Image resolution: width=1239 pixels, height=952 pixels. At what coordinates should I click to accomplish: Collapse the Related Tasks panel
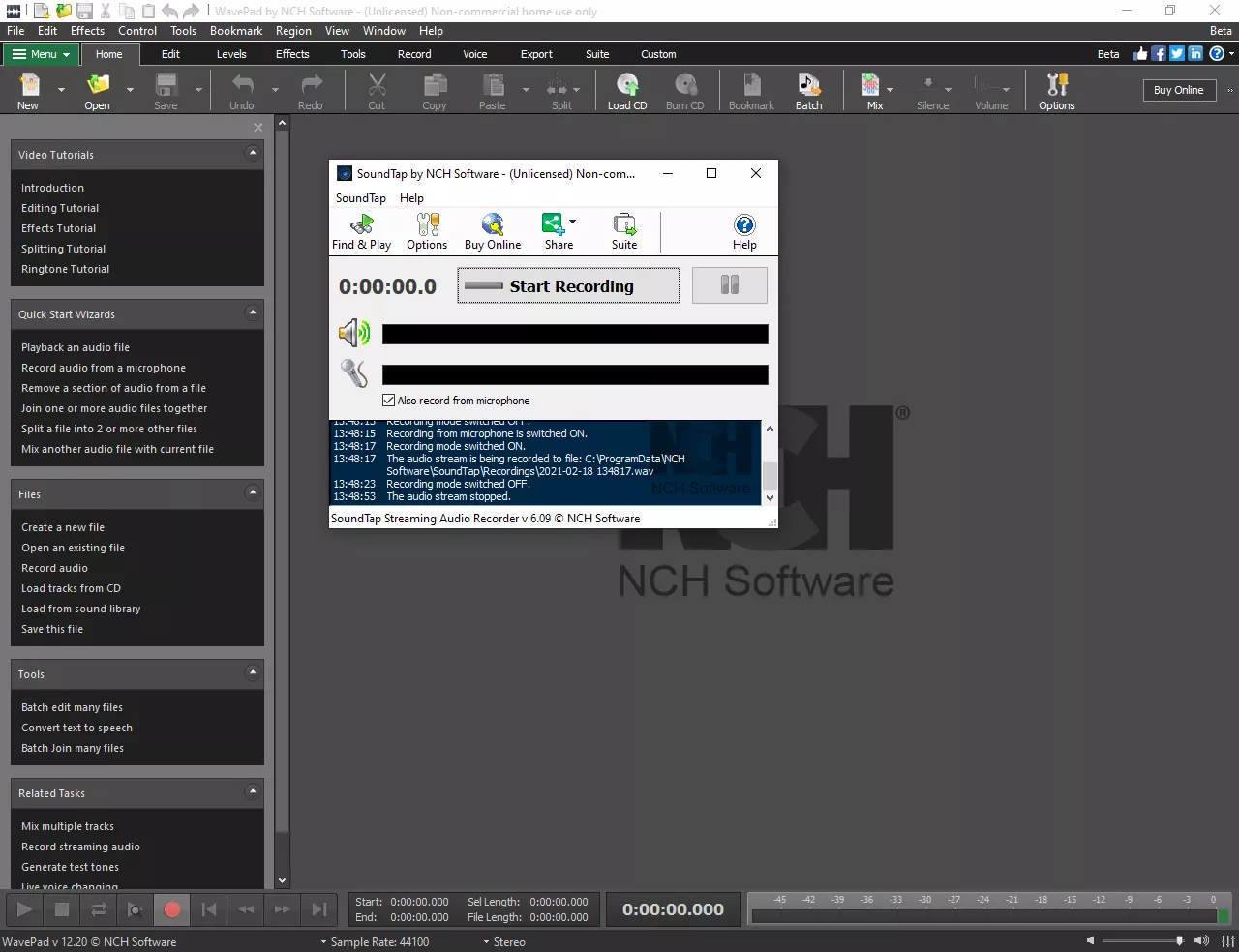tap(253, 791)
